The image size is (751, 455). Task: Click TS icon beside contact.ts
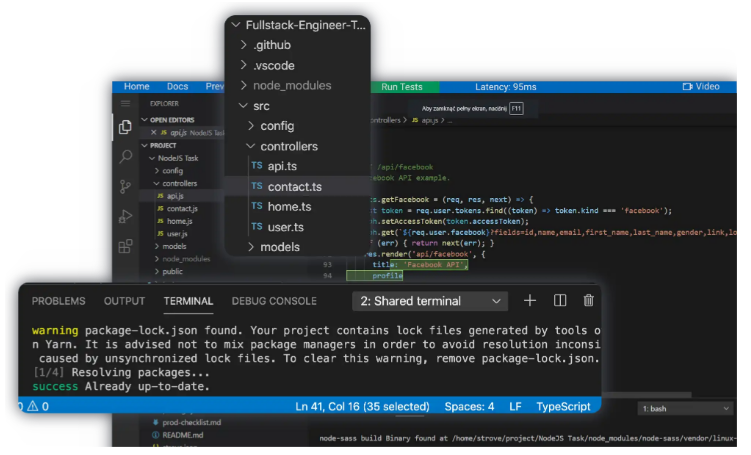[x=257, y=186]
